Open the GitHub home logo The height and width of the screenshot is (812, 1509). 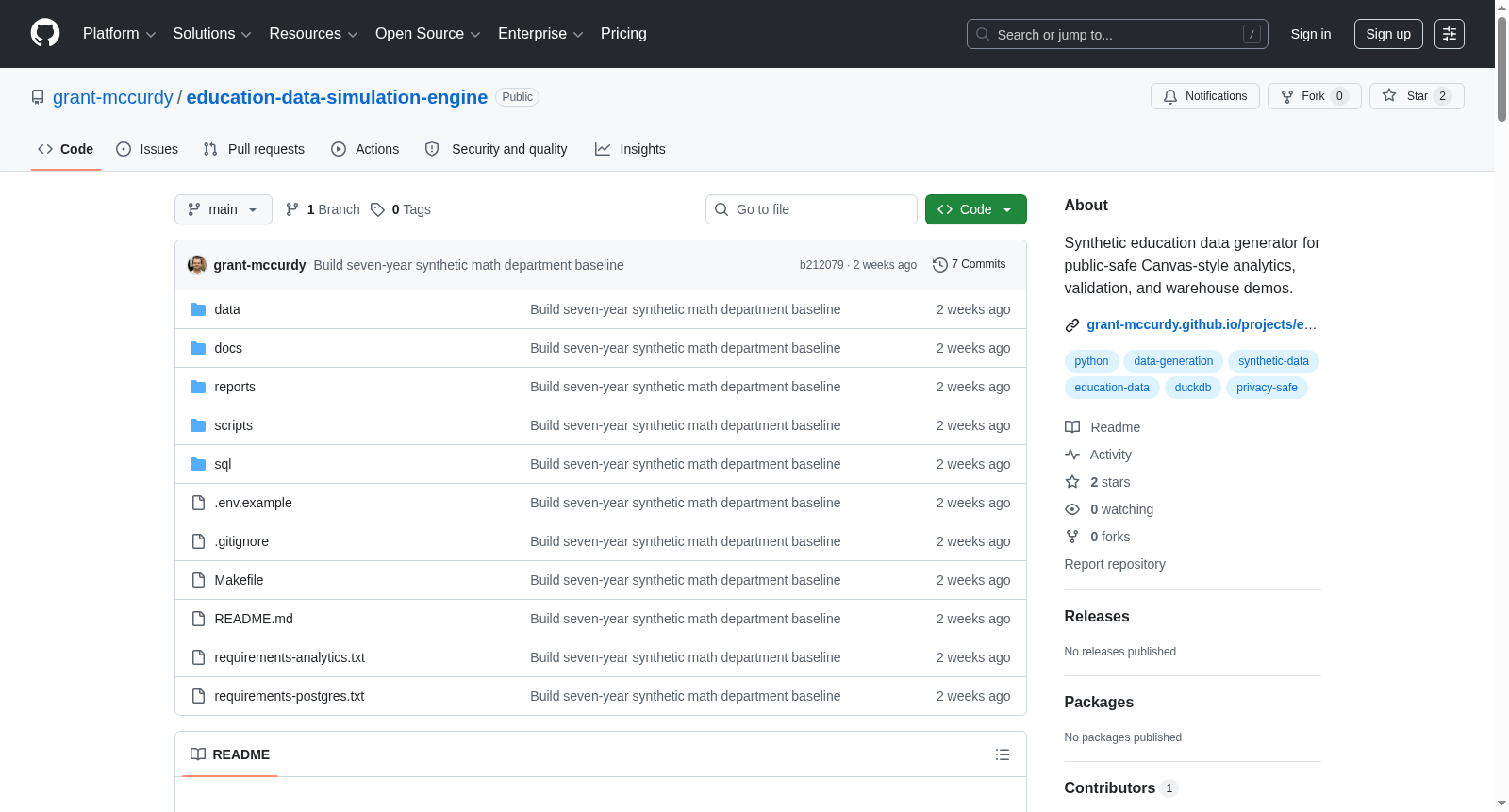pos(45,34)
